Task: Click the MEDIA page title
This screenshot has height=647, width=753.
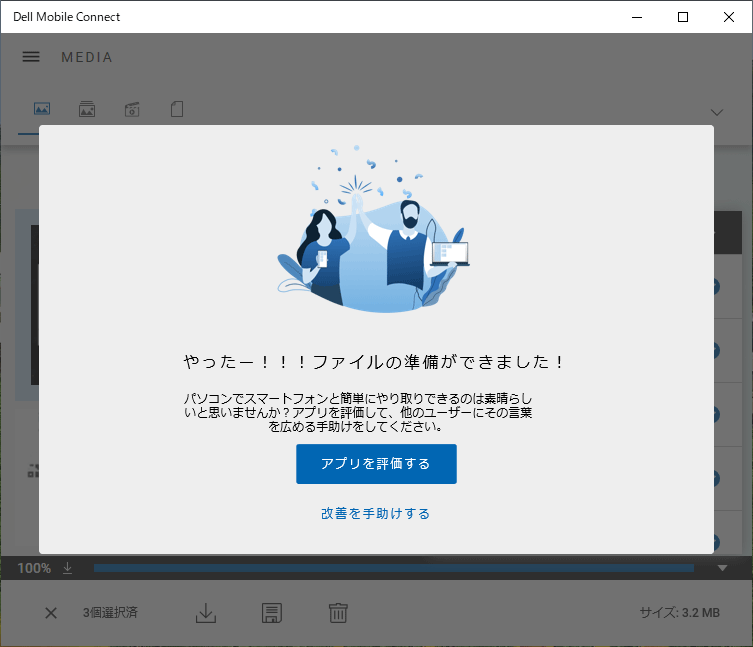Action: pyautogui.click(x=87, y=57)
